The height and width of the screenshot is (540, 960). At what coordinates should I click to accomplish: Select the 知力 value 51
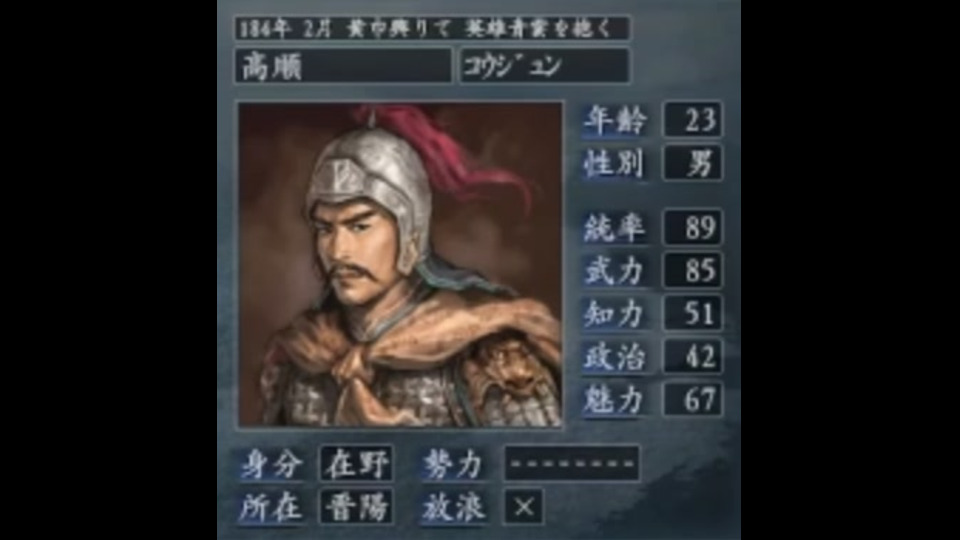(x=693, y=313)
